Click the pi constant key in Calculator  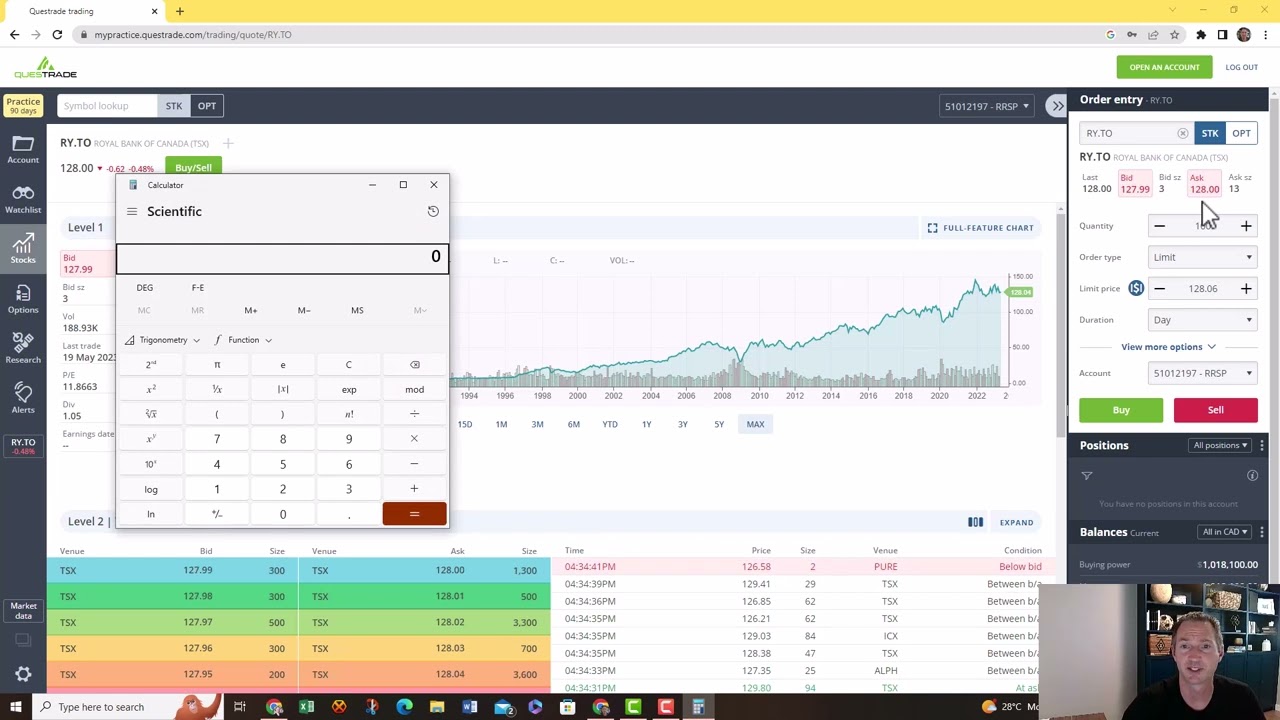[216, 364]
